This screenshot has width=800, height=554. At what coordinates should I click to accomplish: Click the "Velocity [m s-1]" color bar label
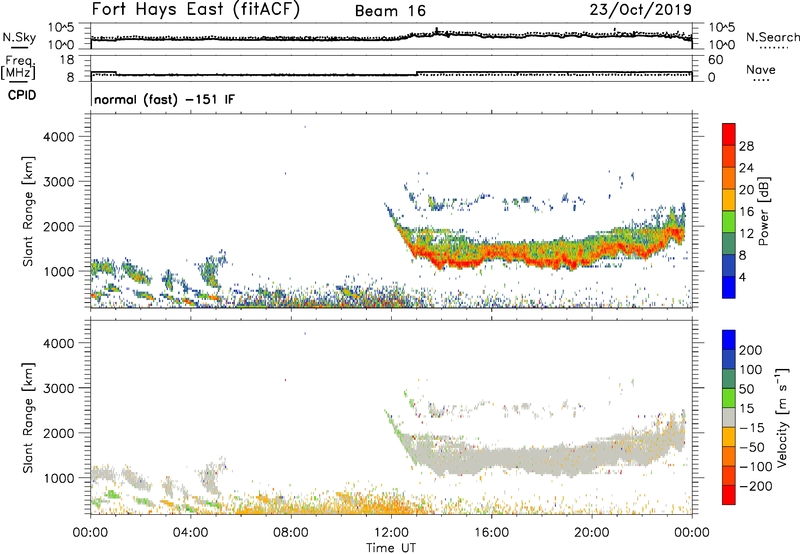[x=782, y=417]
